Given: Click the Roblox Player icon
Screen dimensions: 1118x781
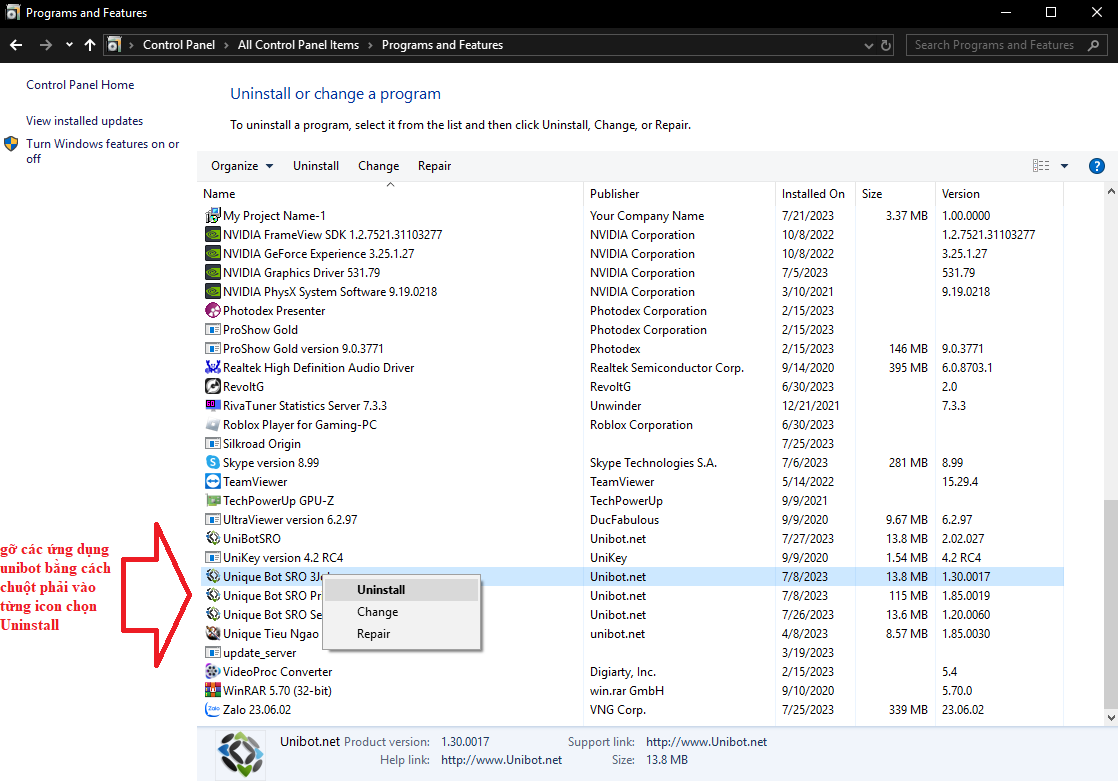Looking at the screenshot, I should (x=212, y=424).
